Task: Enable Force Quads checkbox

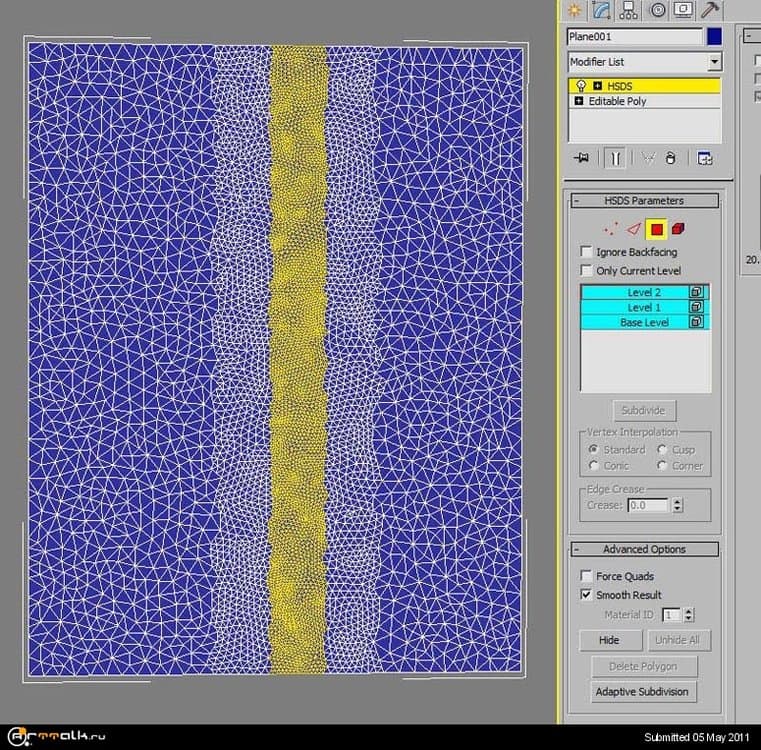Action: click(586, 576)
